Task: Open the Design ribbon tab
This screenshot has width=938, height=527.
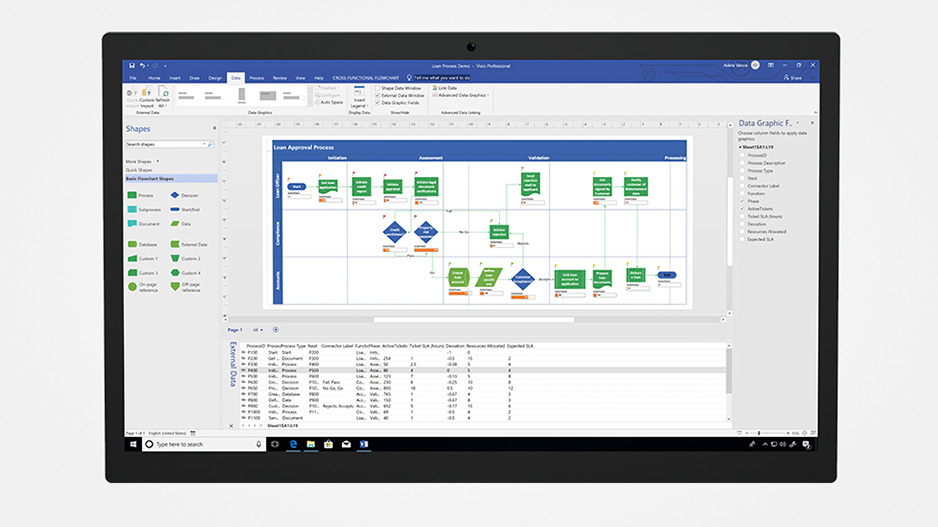Action: [x=214, y=77]
